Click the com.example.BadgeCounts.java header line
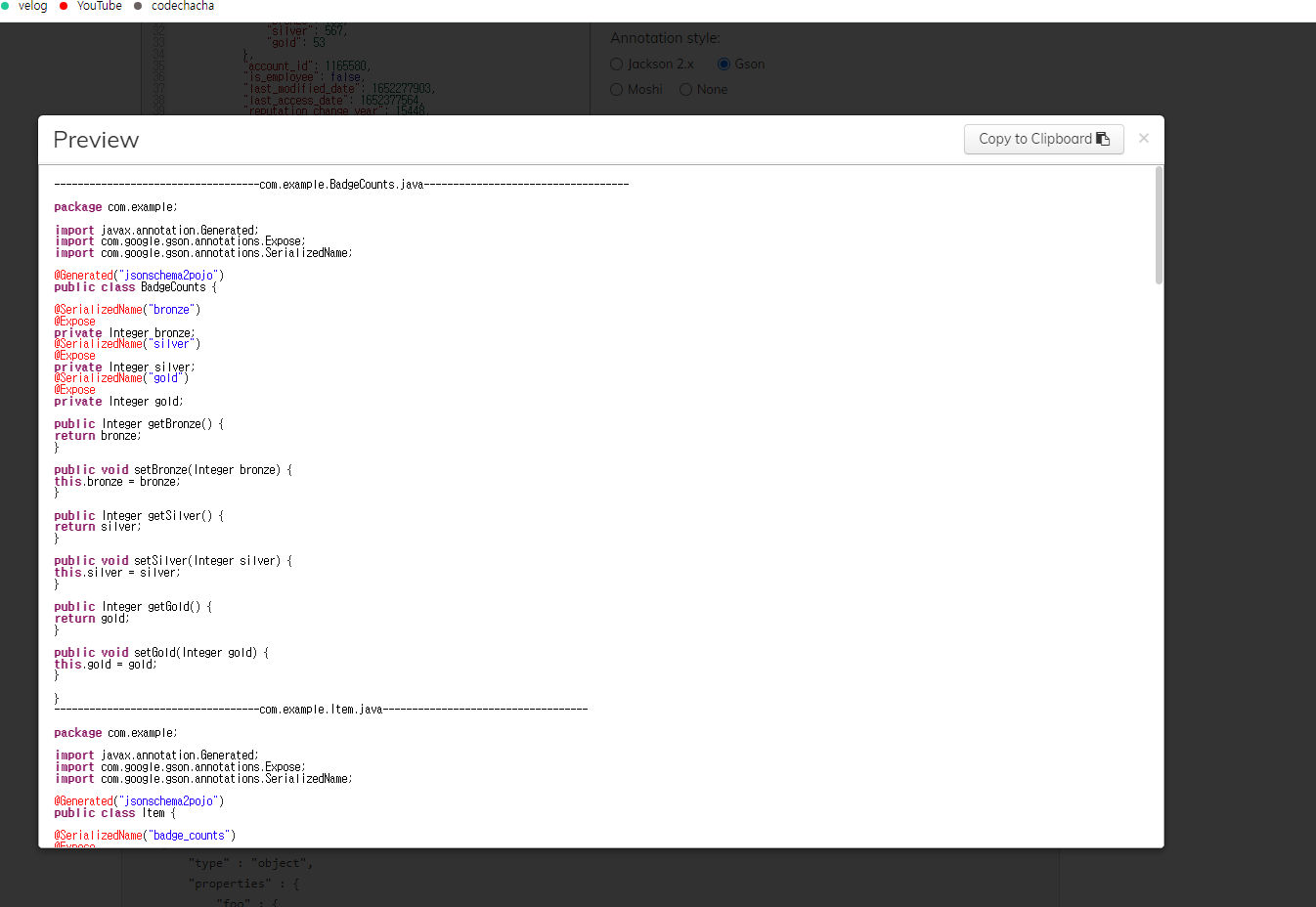 coord(341,184)
